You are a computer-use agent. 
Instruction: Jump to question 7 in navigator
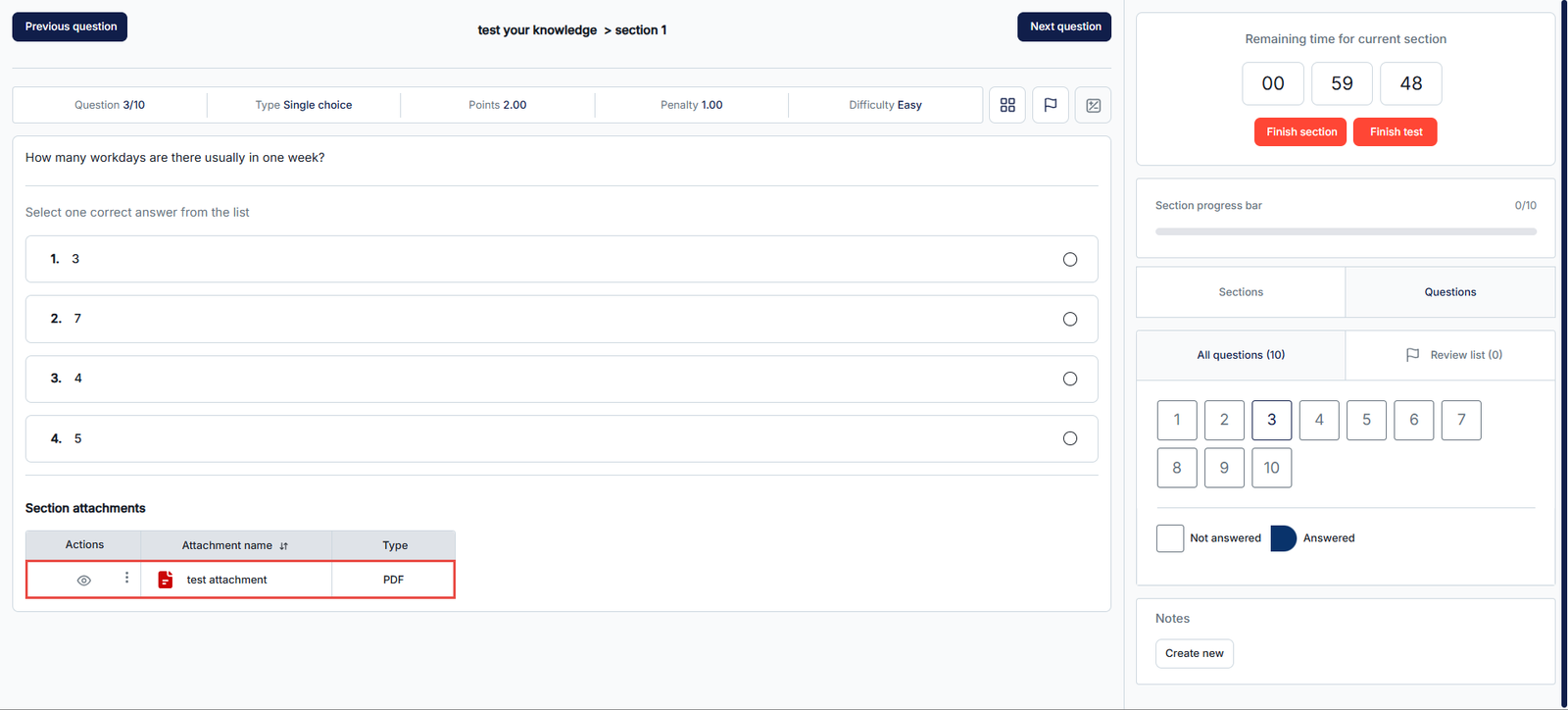(x=1460, y=420)
